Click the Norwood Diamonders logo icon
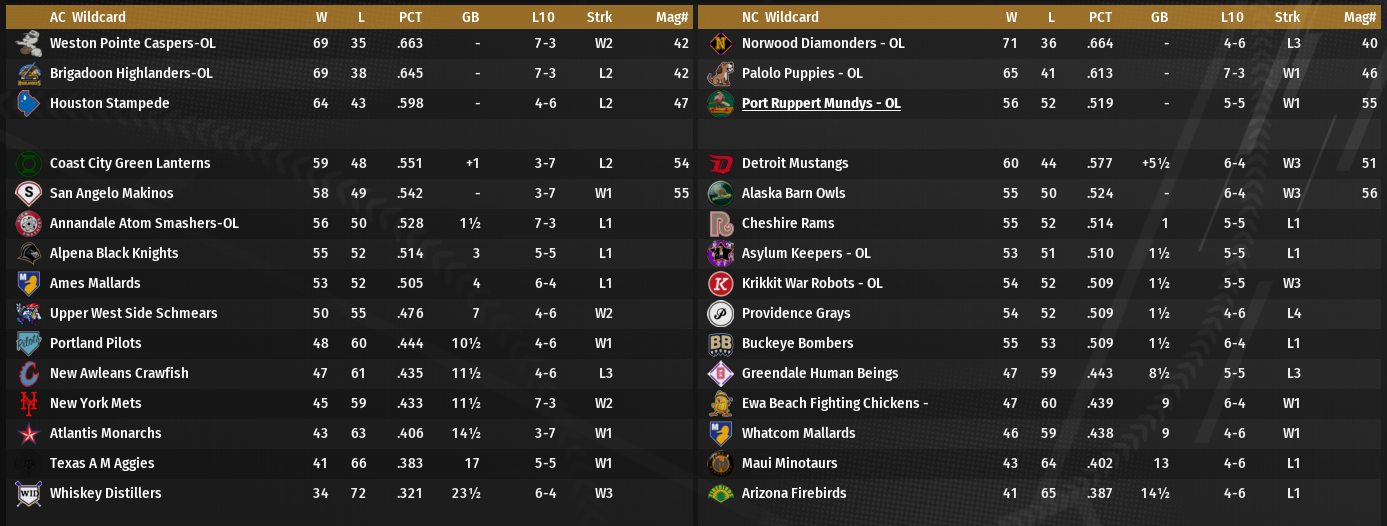The image size is (1387, 526). 720,43
